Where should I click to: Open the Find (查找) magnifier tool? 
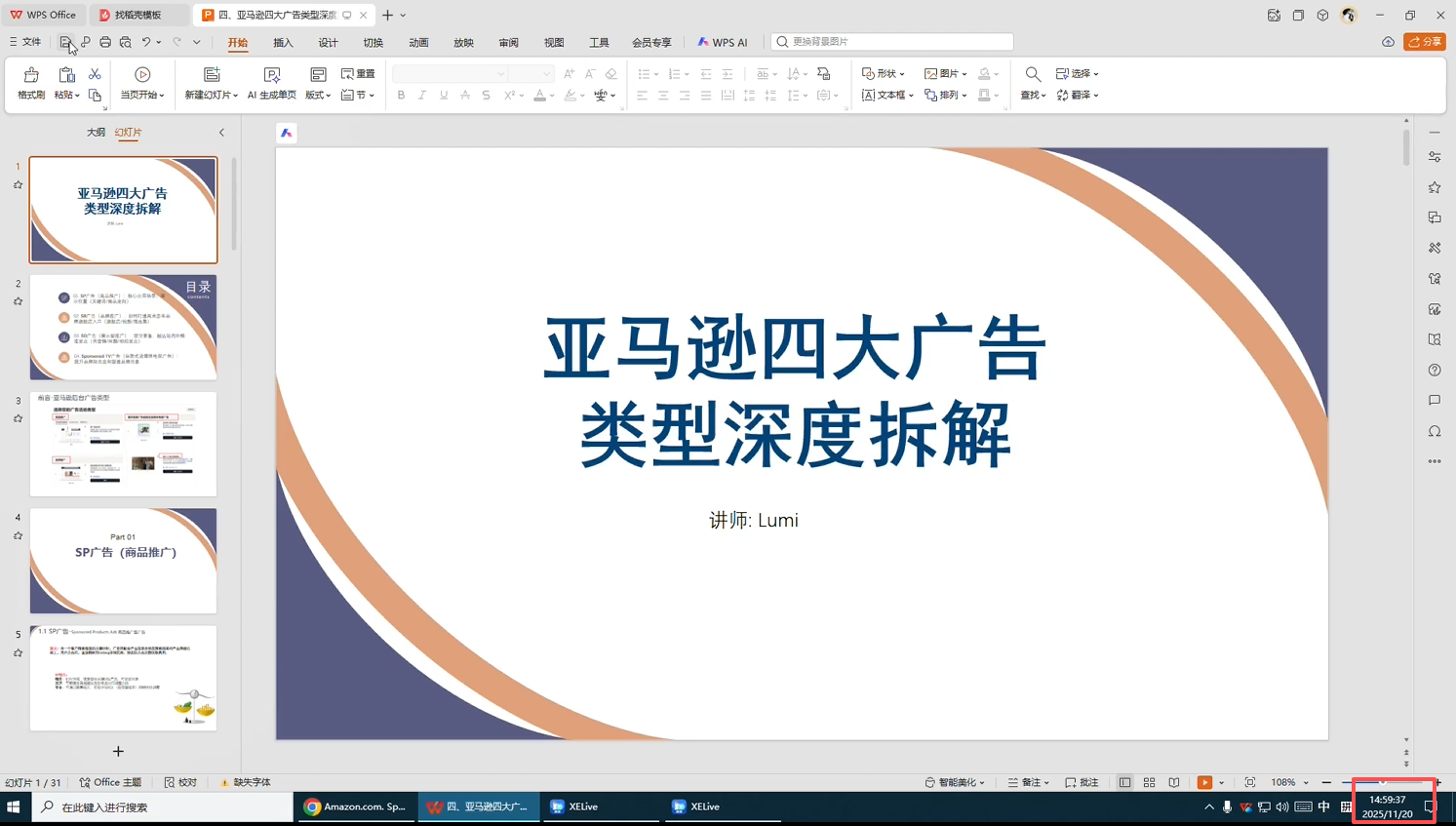1033,75
